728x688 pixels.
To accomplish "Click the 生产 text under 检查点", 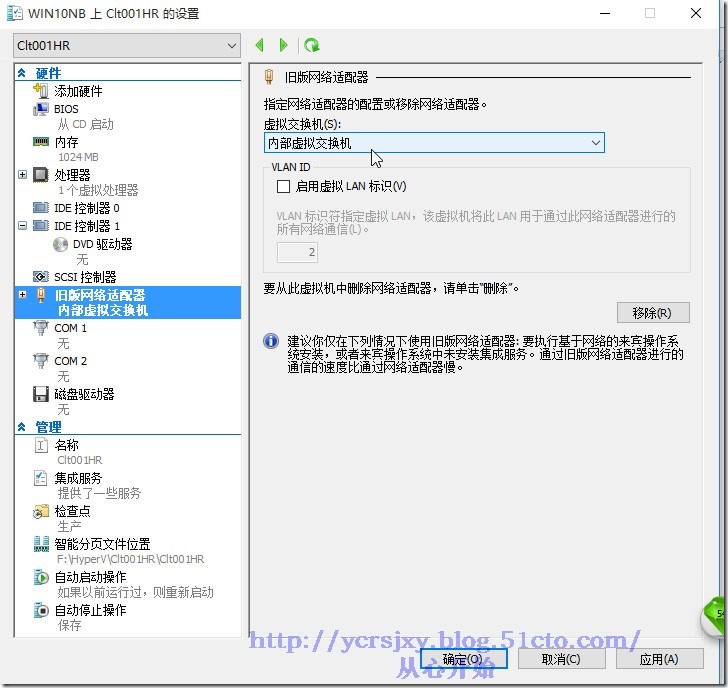I will click(70, 526).
